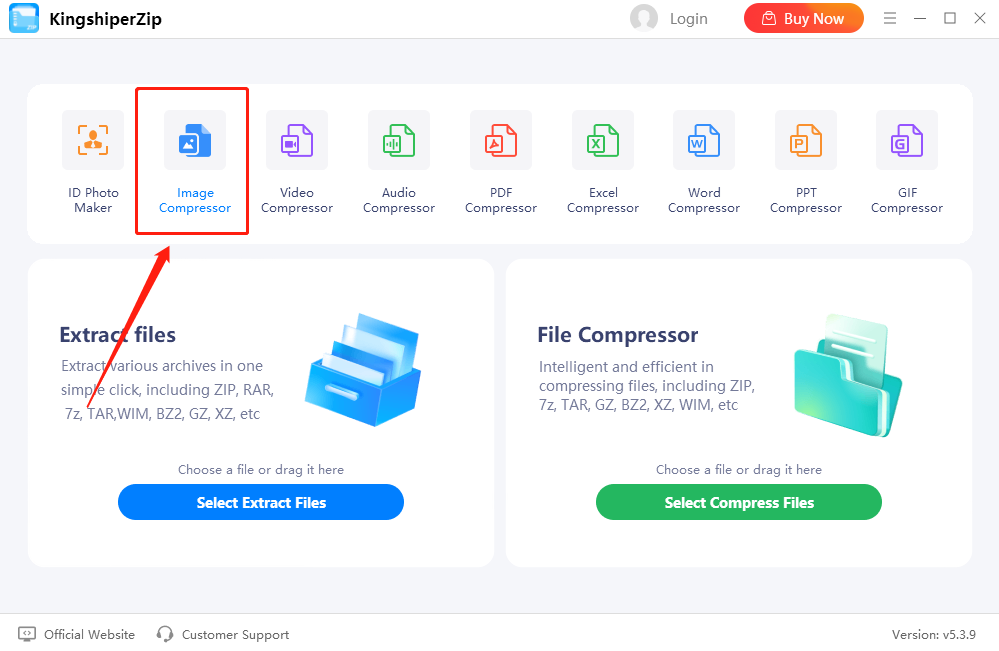Screen dimensions: 999x651
Task: Maximize the KingshiperZip window
Action: (950, 18)
